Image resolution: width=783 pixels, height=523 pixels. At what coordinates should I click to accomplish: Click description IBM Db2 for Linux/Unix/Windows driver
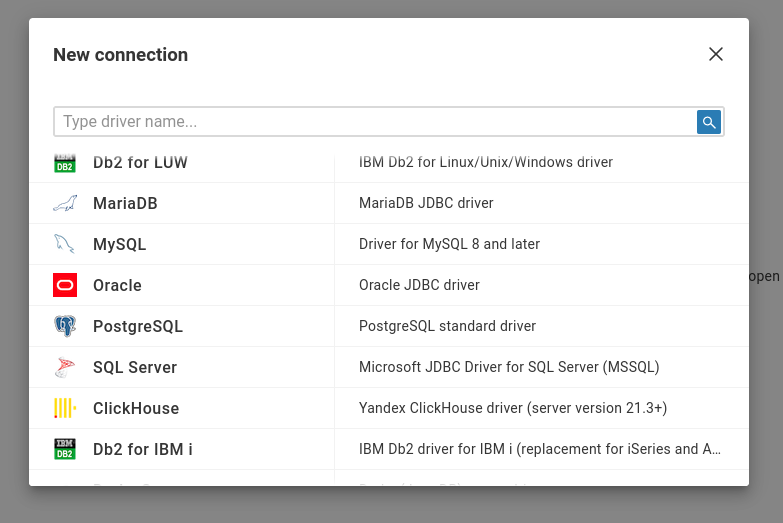click(486, 162)
